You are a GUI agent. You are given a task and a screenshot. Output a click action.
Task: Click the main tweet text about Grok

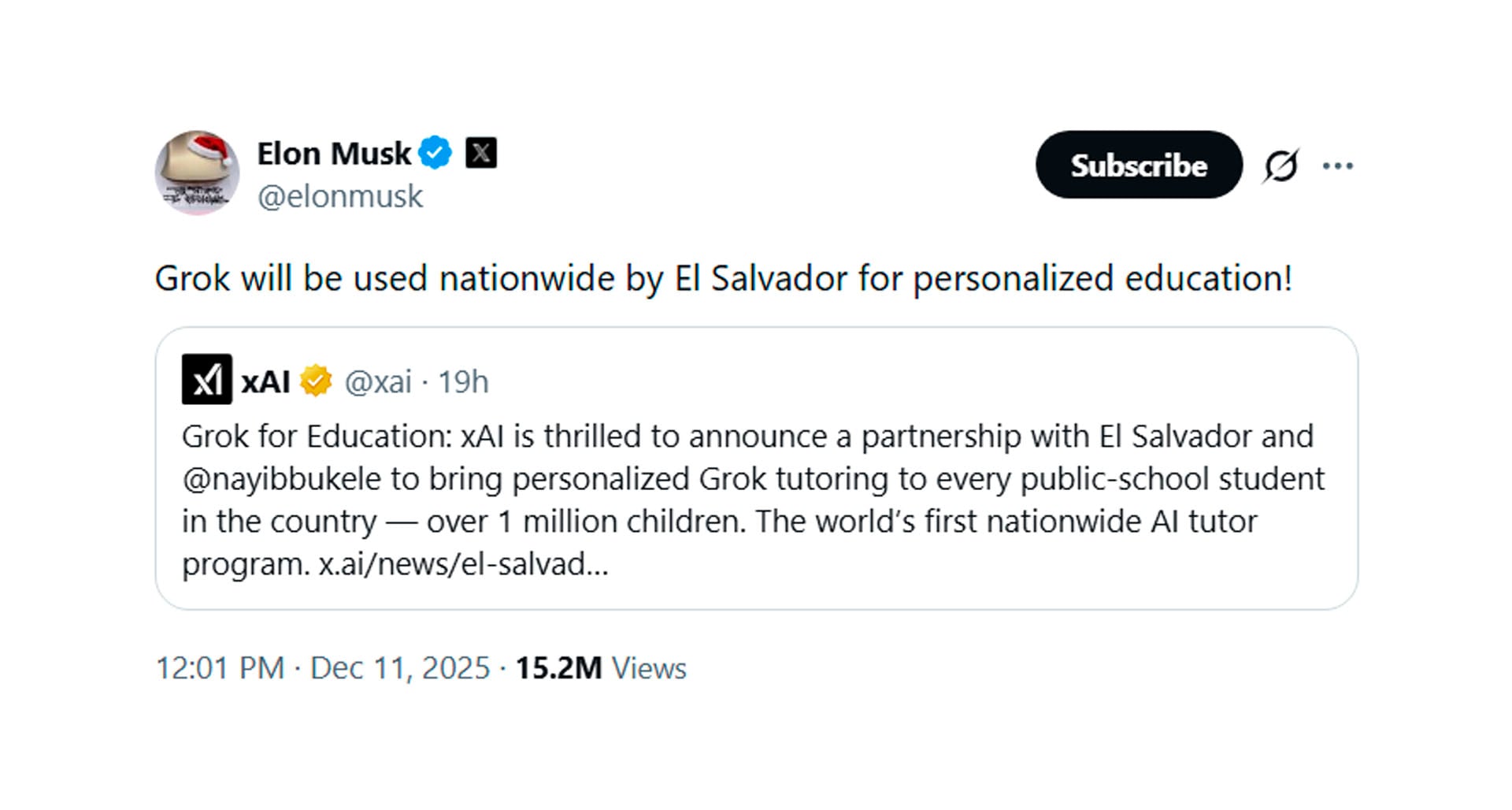pyautogui.click(x=723, y=279)
